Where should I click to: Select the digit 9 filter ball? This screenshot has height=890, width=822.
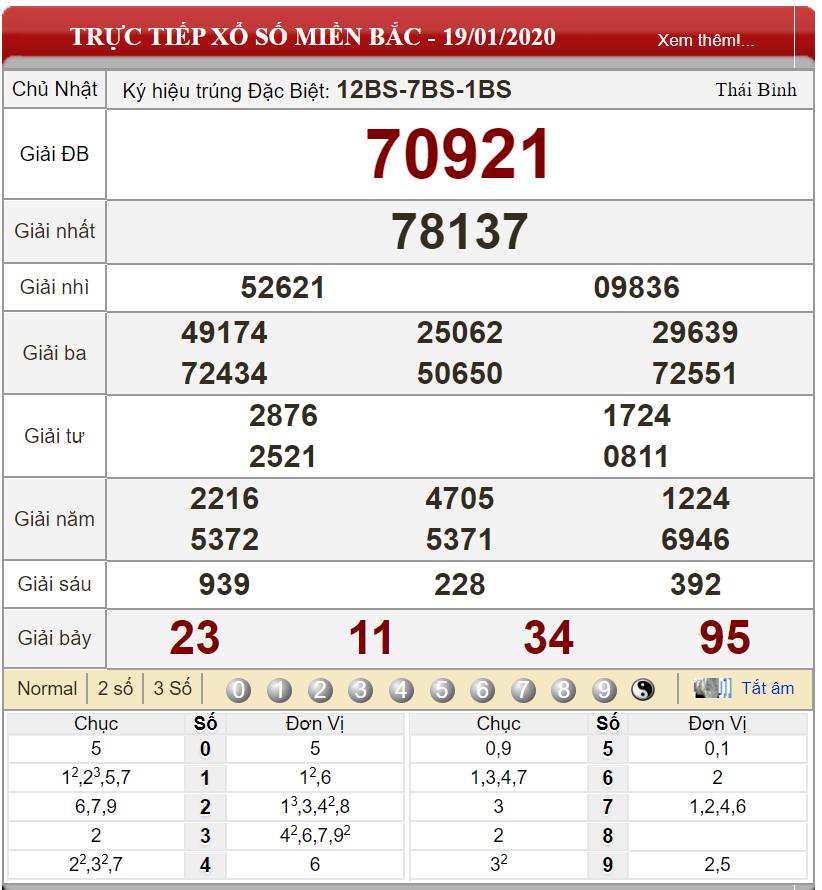[604, 690]
